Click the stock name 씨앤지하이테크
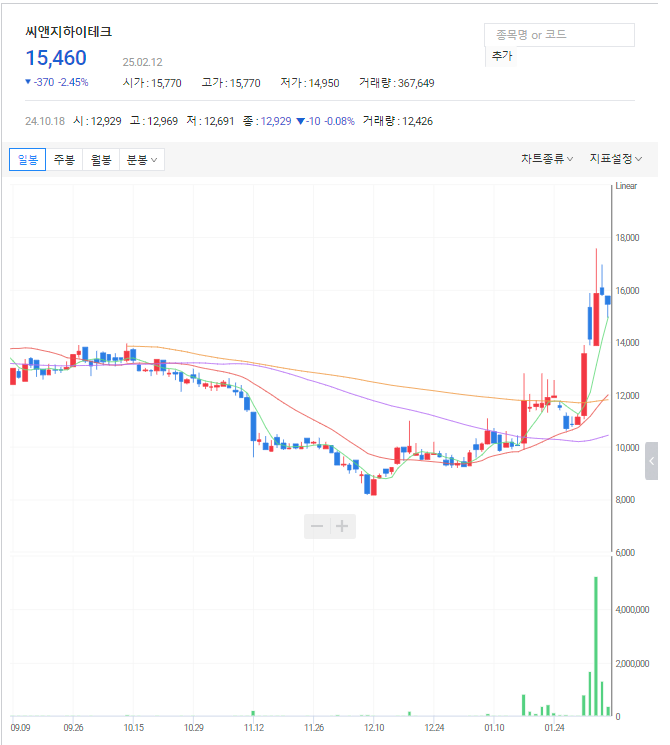 tap(68, 32)
